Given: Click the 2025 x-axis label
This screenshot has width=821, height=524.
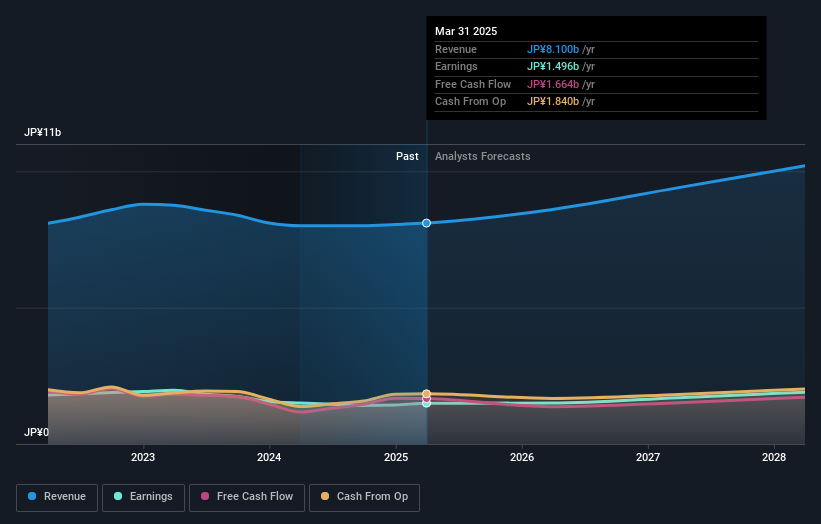Looking at the screenshot, I should pos(396,458).
